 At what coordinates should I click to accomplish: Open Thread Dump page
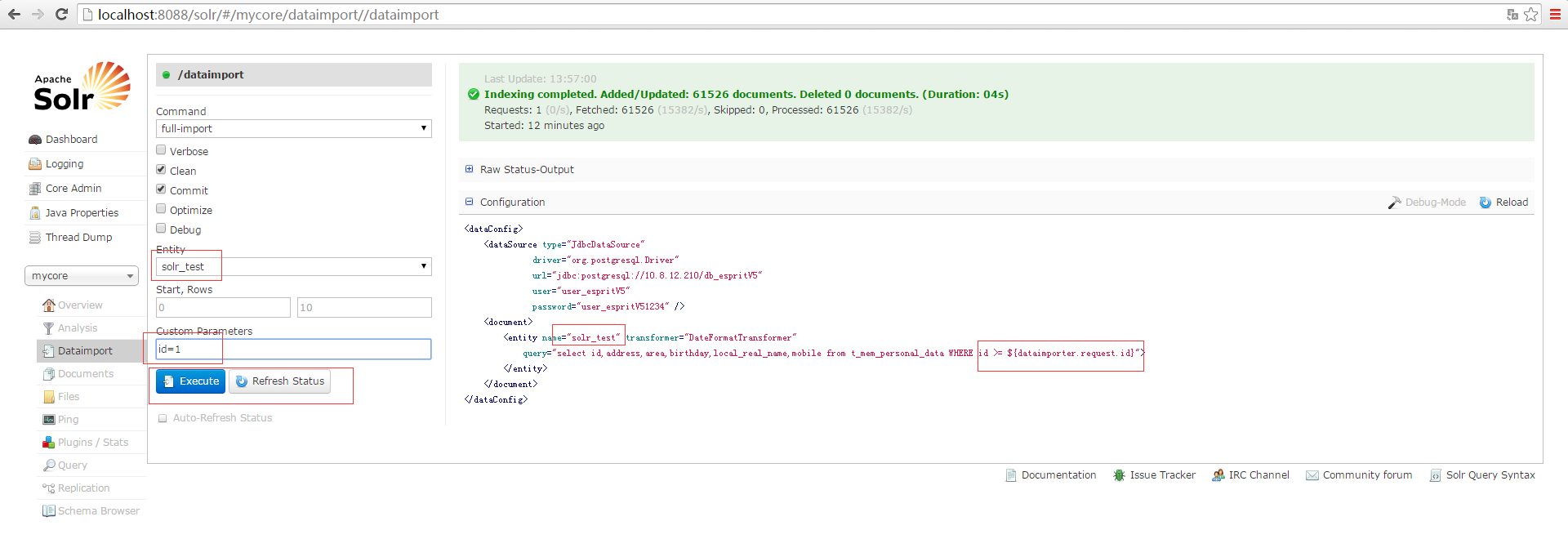(x=79, y=238)
